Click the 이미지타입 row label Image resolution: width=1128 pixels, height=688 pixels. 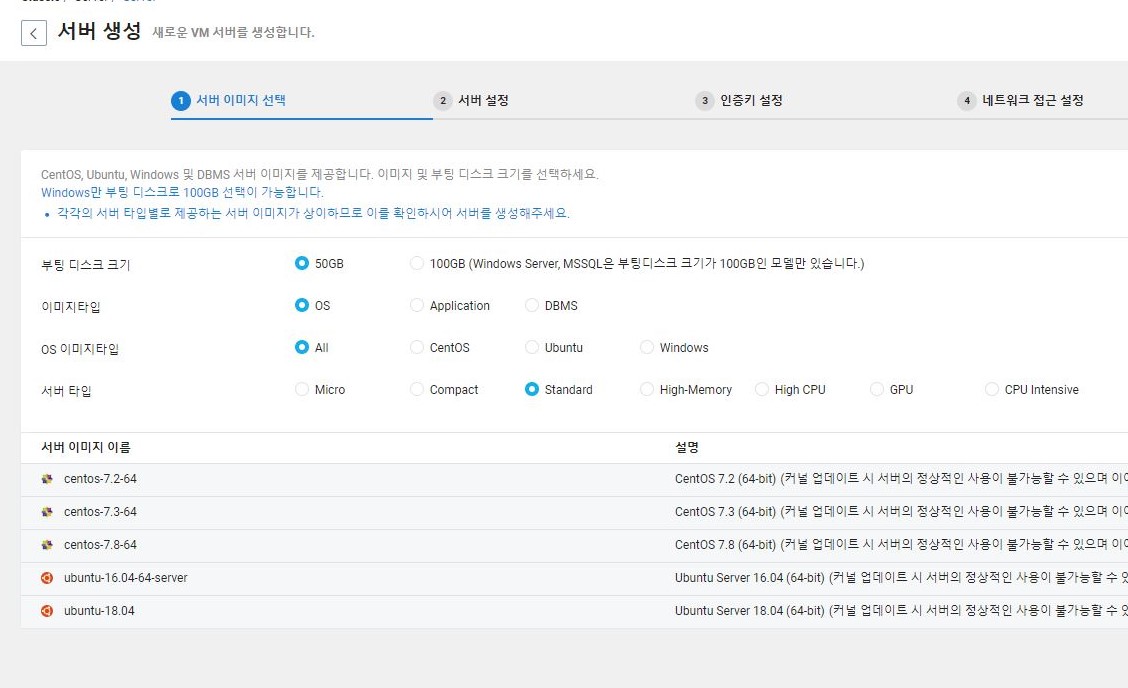[70, 307]
